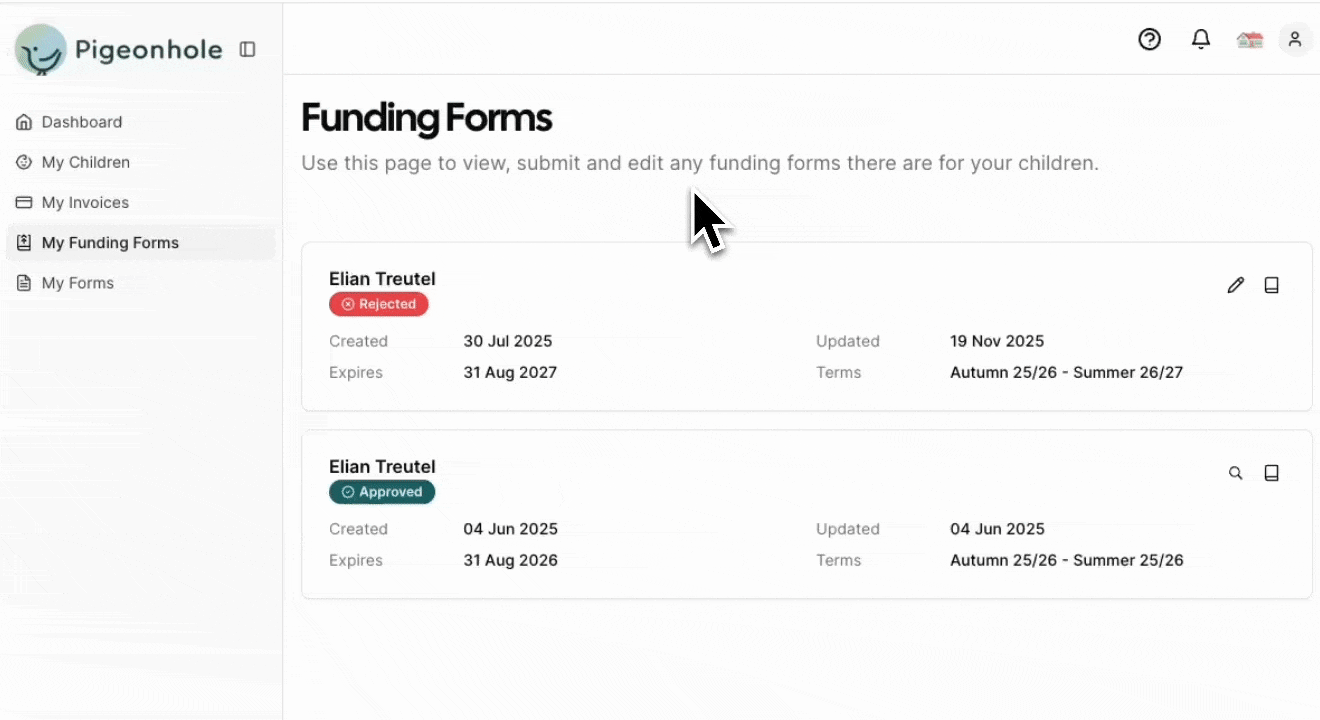1320x720 pixels.
Task: Click the green Approved status badge
Action: coord(382,492)
